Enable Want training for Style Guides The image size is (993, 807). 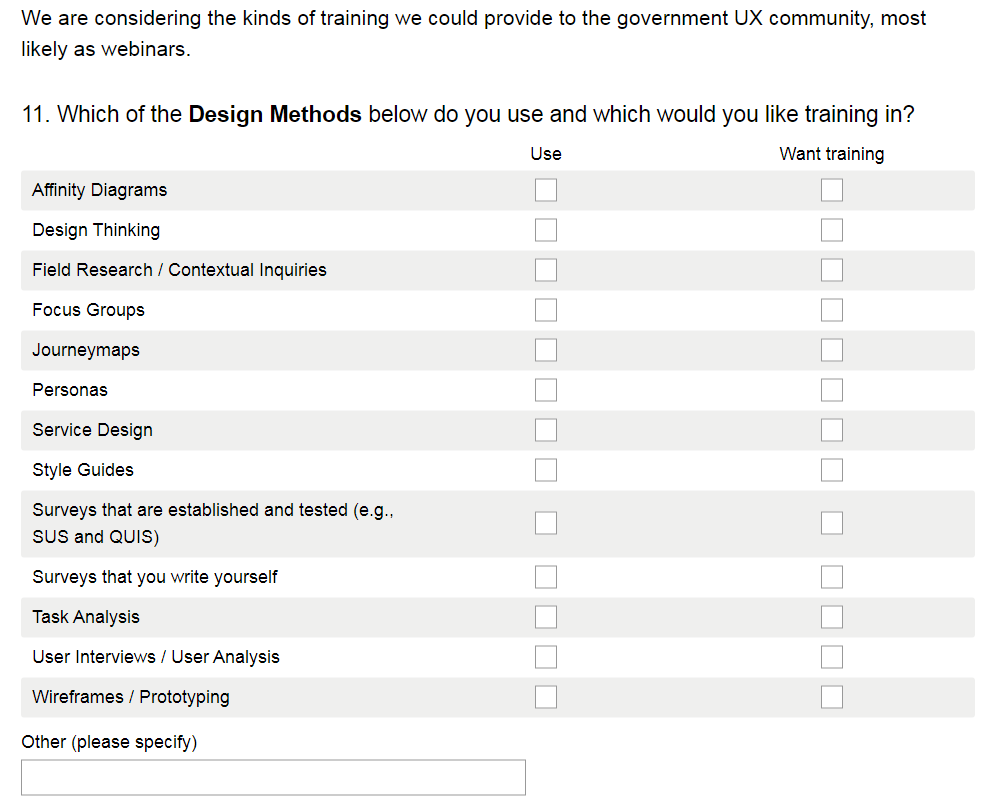point(831,470)
